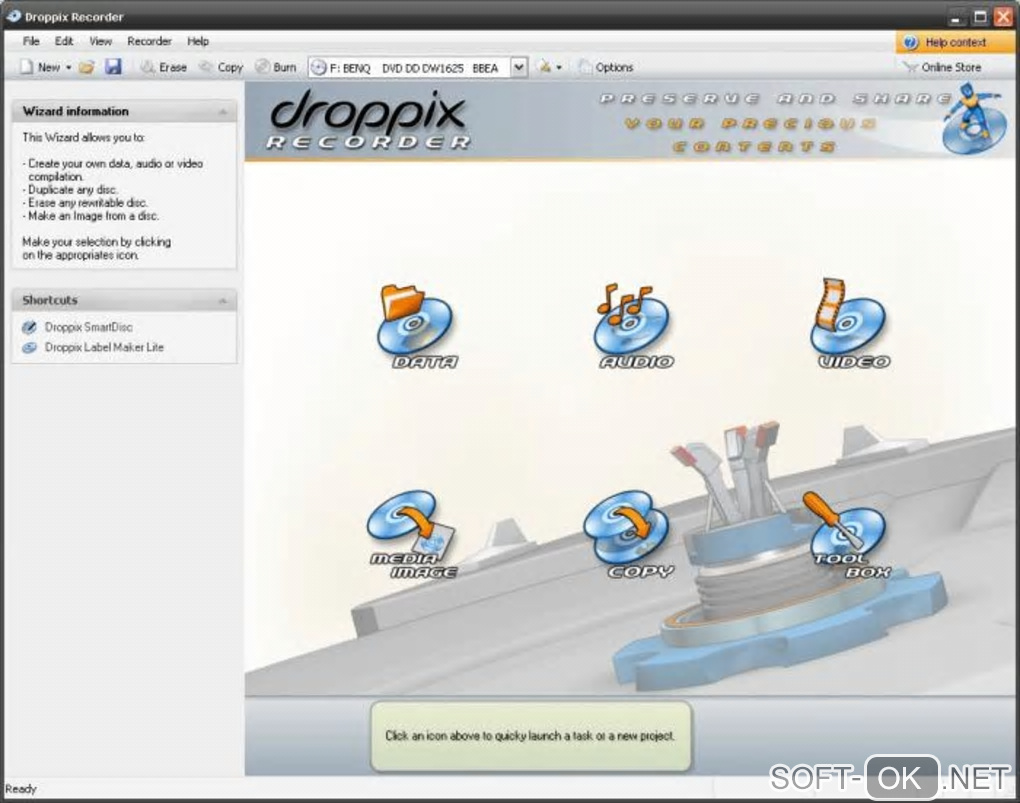Launch the Audio disc project icon
Screen dimensions: 1020x803
point(633,327)
